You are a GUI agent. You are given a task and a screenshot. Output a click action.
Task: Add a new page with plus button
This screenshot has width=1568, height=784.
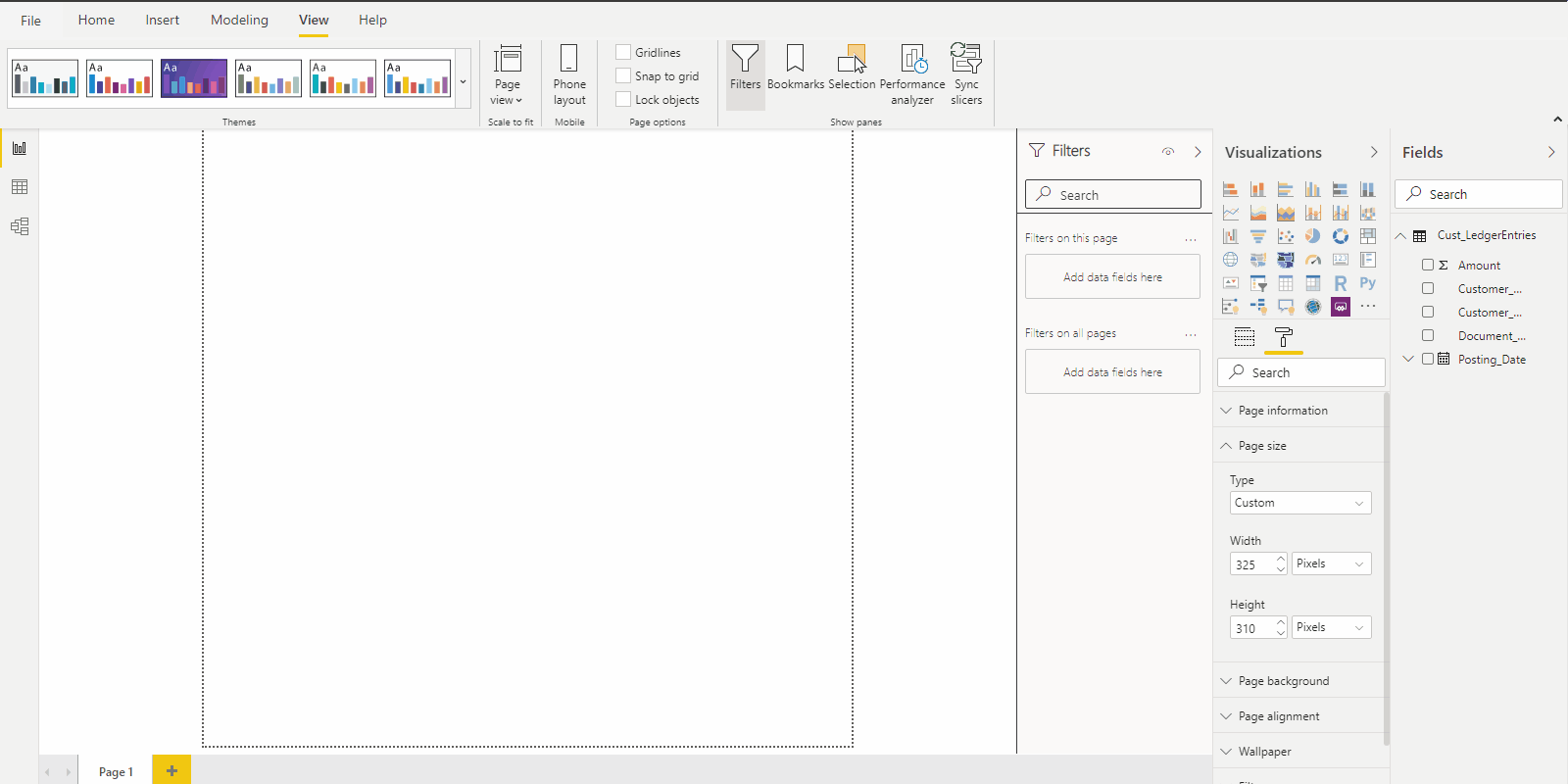(x=171, y=770)
